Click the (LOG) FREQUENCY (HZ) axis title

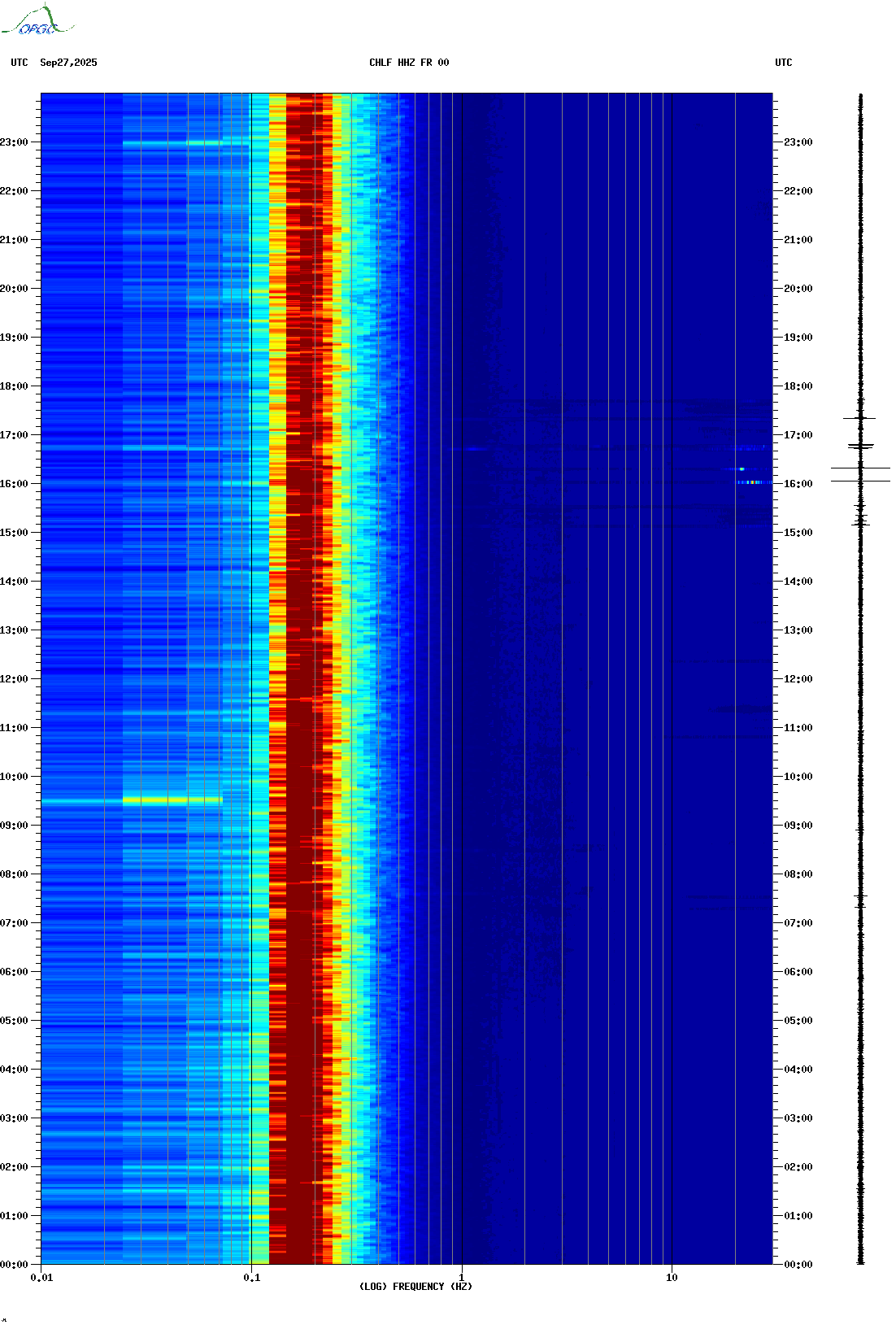(415, 1287)
